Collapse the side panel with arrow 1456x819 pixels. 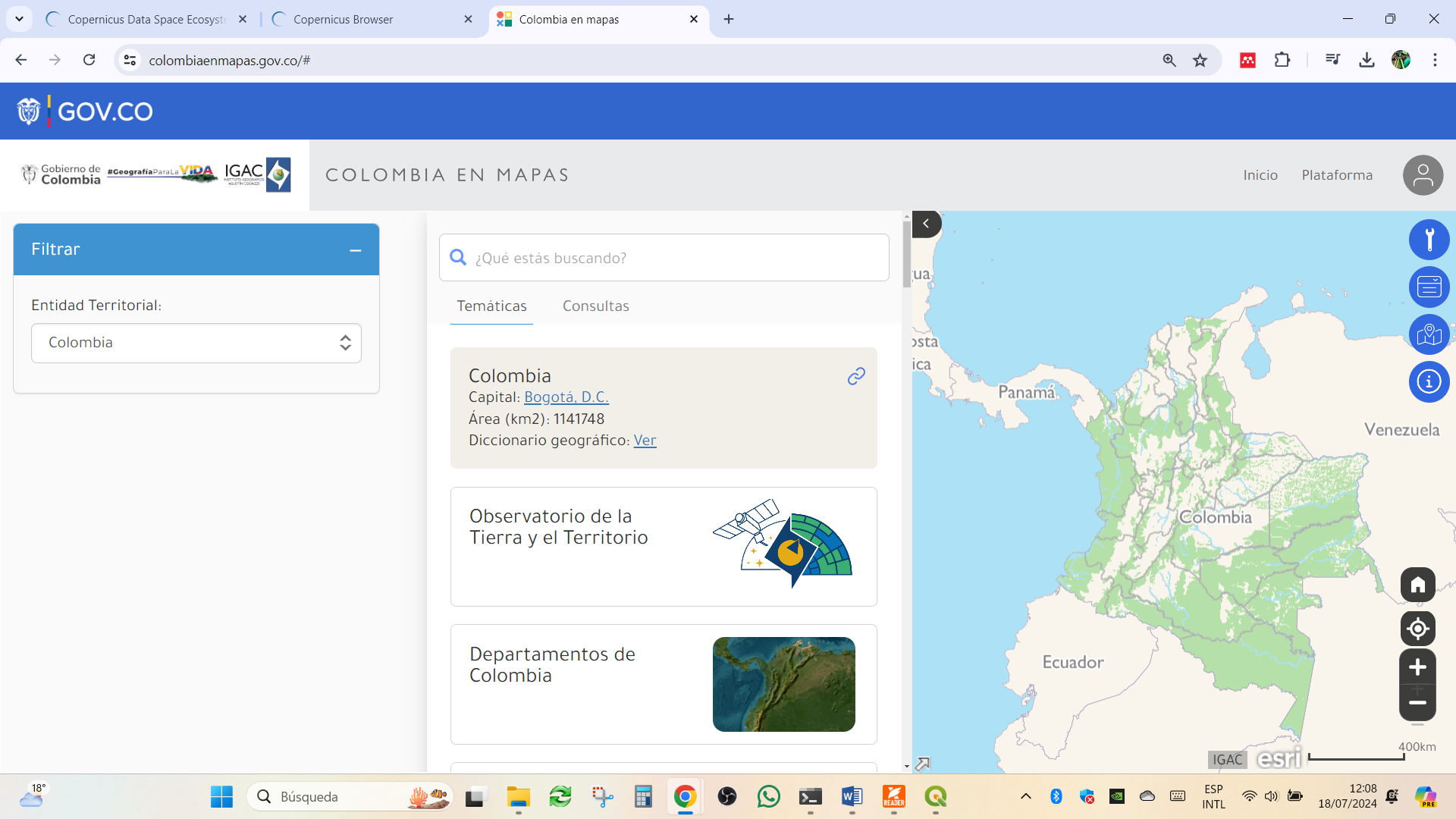pos(926,224)
